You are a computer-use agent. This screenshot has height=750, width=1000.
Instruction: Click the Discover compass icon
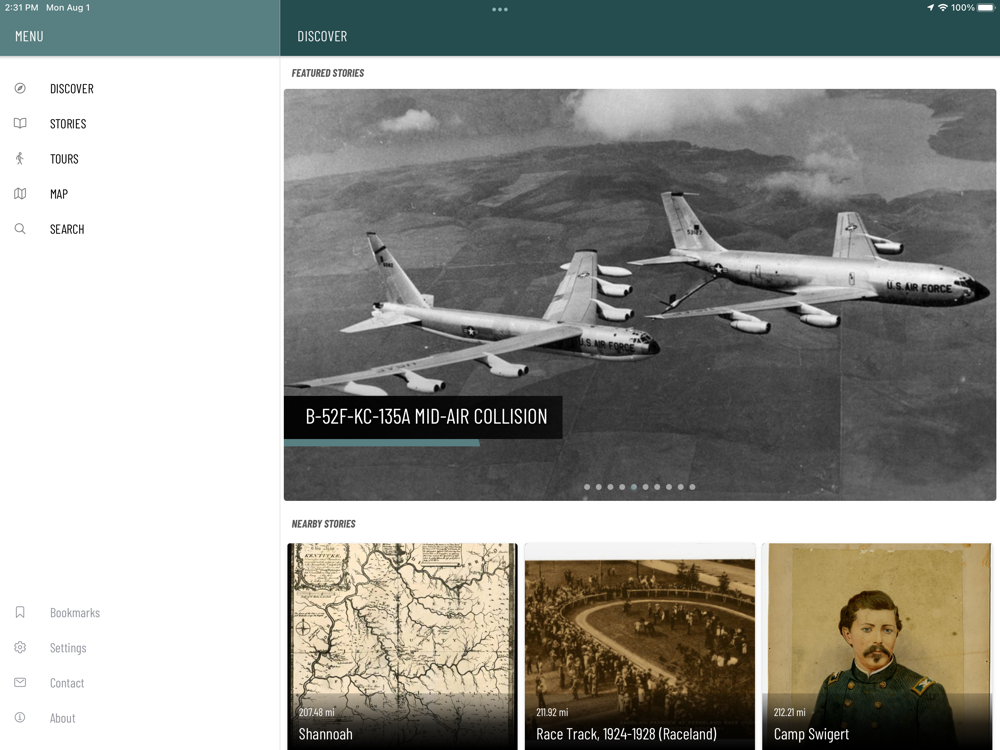(x=20, y=89)
